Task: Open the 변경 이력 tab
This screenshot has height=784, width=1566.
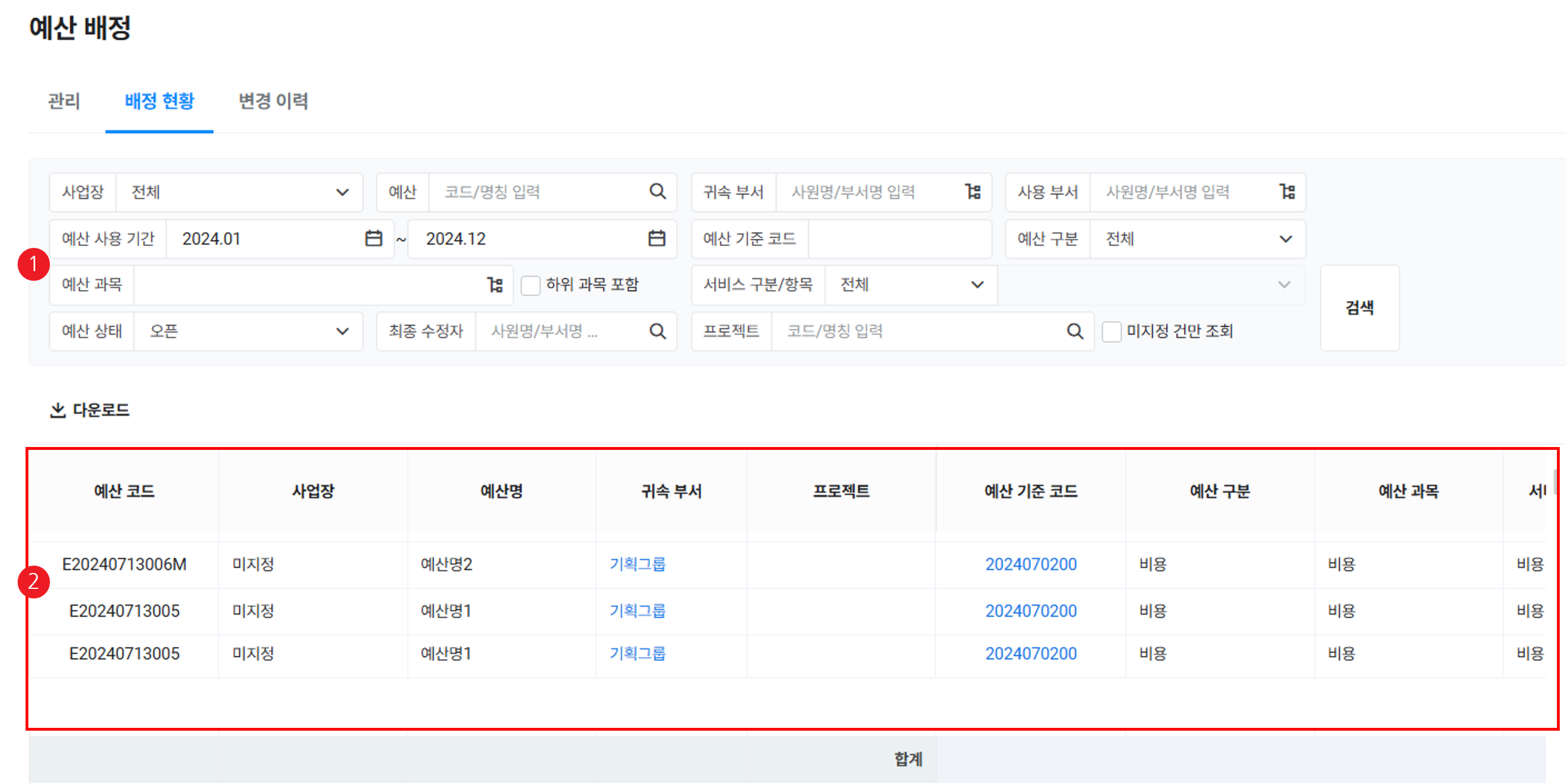Action: coord(273,101)
